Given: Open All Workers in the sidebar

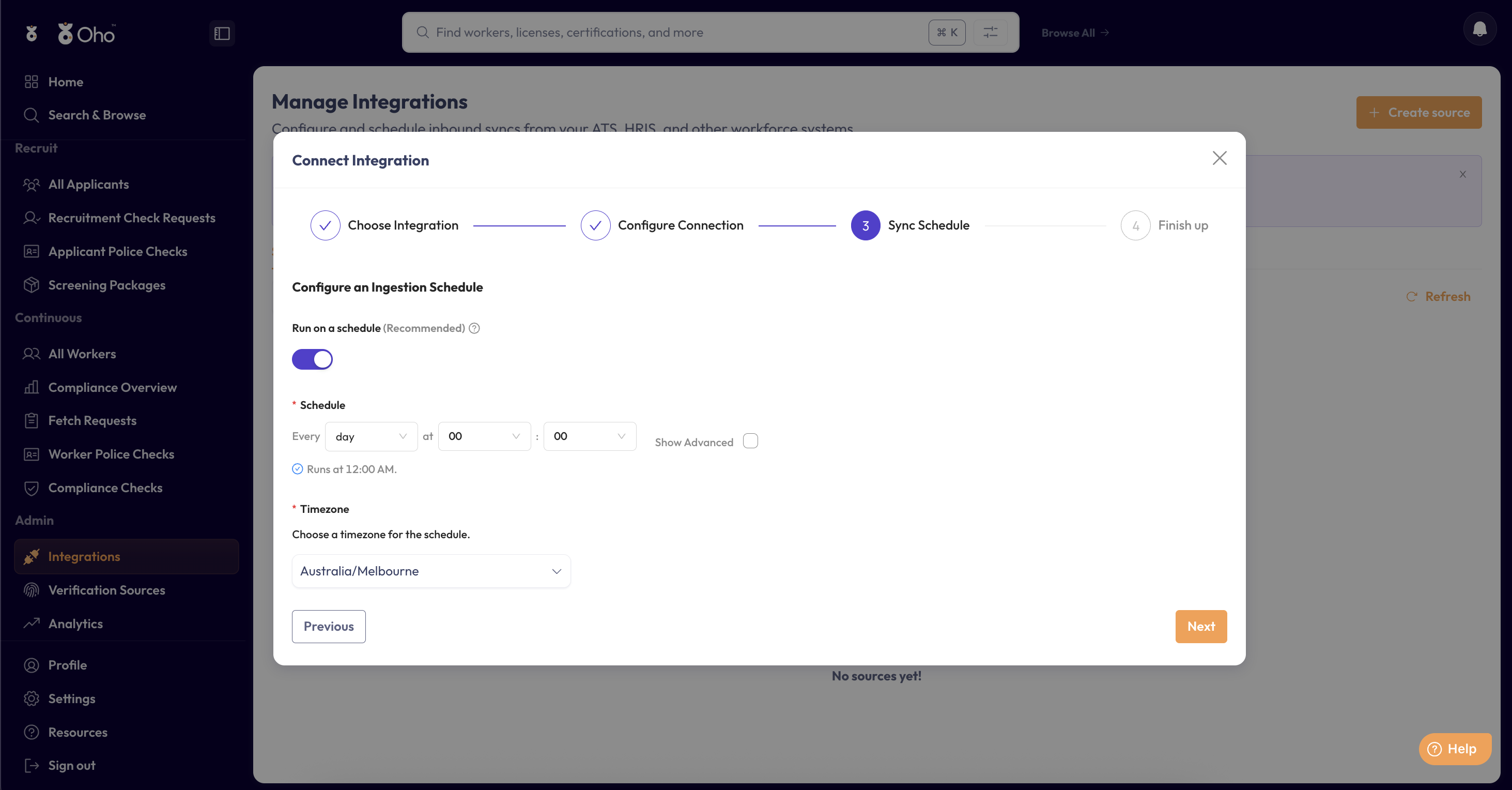Looking at the screenshot, I should [x=126, y=354].
